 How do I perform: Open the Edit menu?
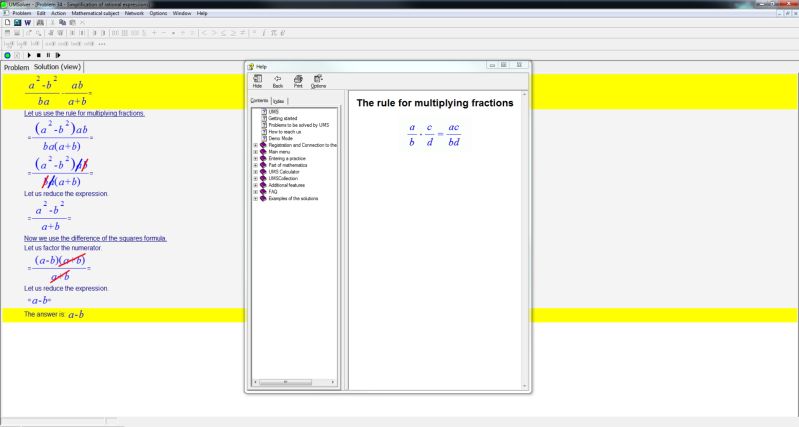pyautogui.click(x=41, y=13)
